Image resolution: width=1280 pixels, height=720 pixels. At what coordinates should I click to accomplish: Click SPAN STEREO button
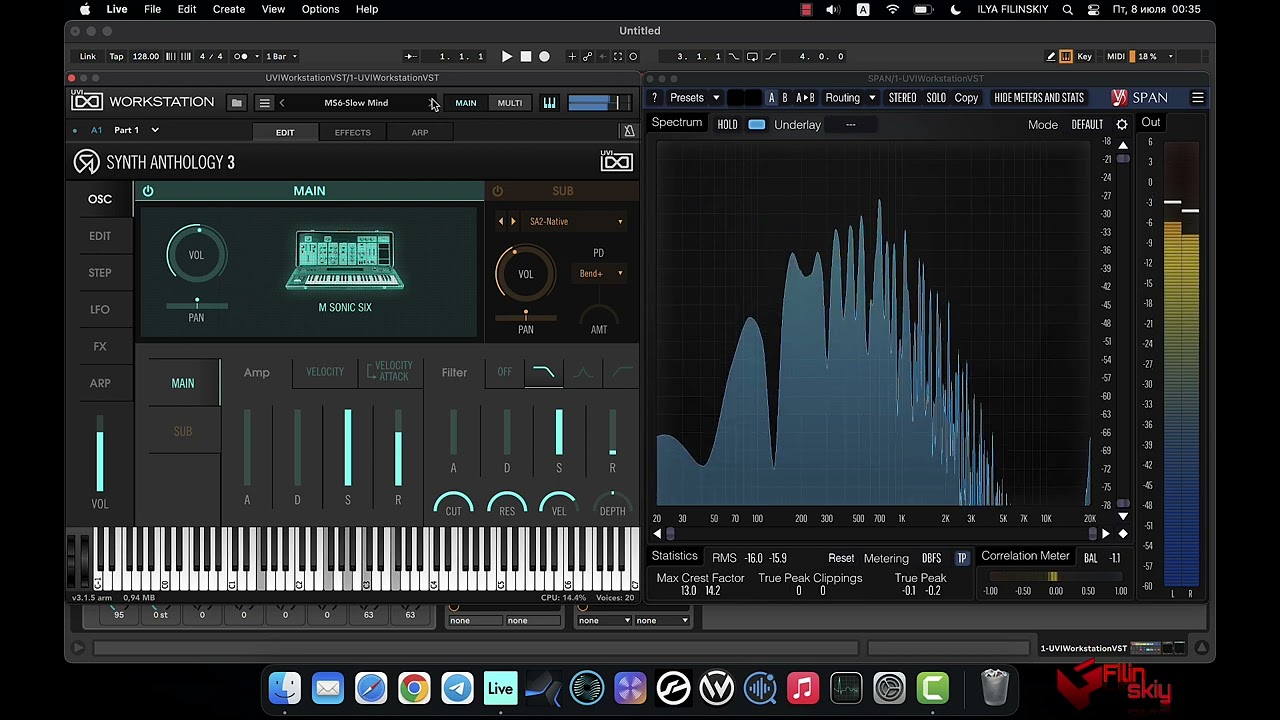point(902,98)
